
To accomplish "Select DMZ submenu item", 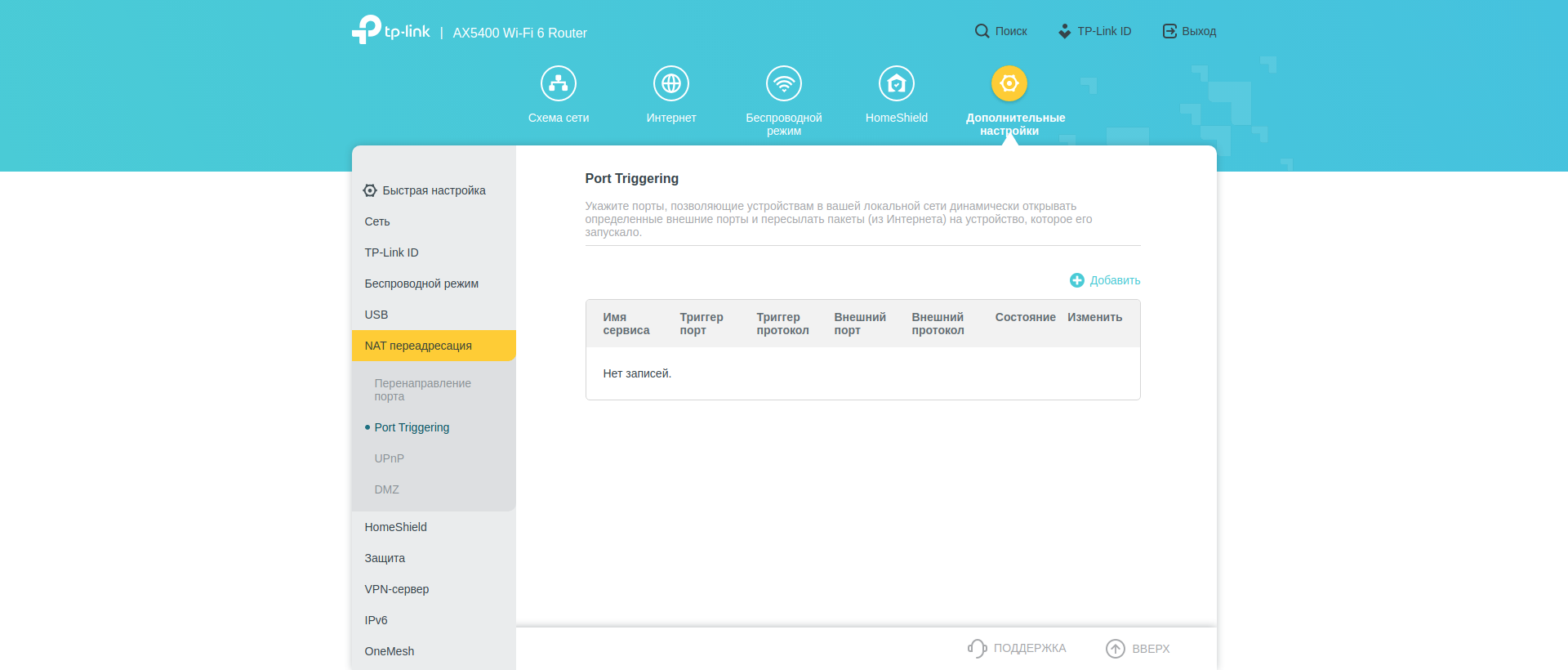I will [x=387, y=489].
